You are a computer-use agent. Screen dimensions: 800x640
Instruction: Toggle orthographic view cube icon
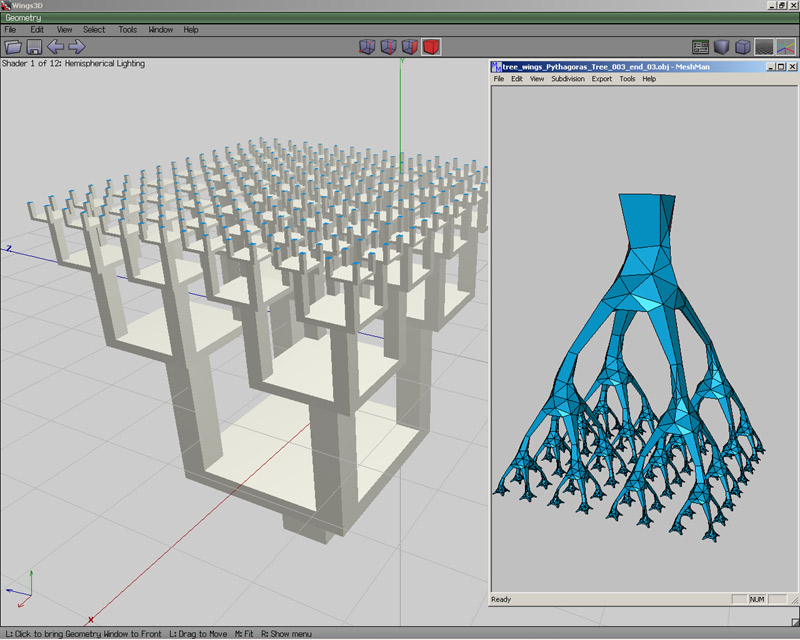click(743, 47)
